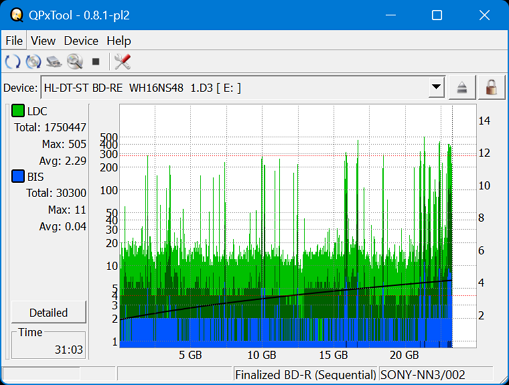Click the LDC Avg: 2.29 value
This screenshot has width=509, height=385.
tap(63, 161)
